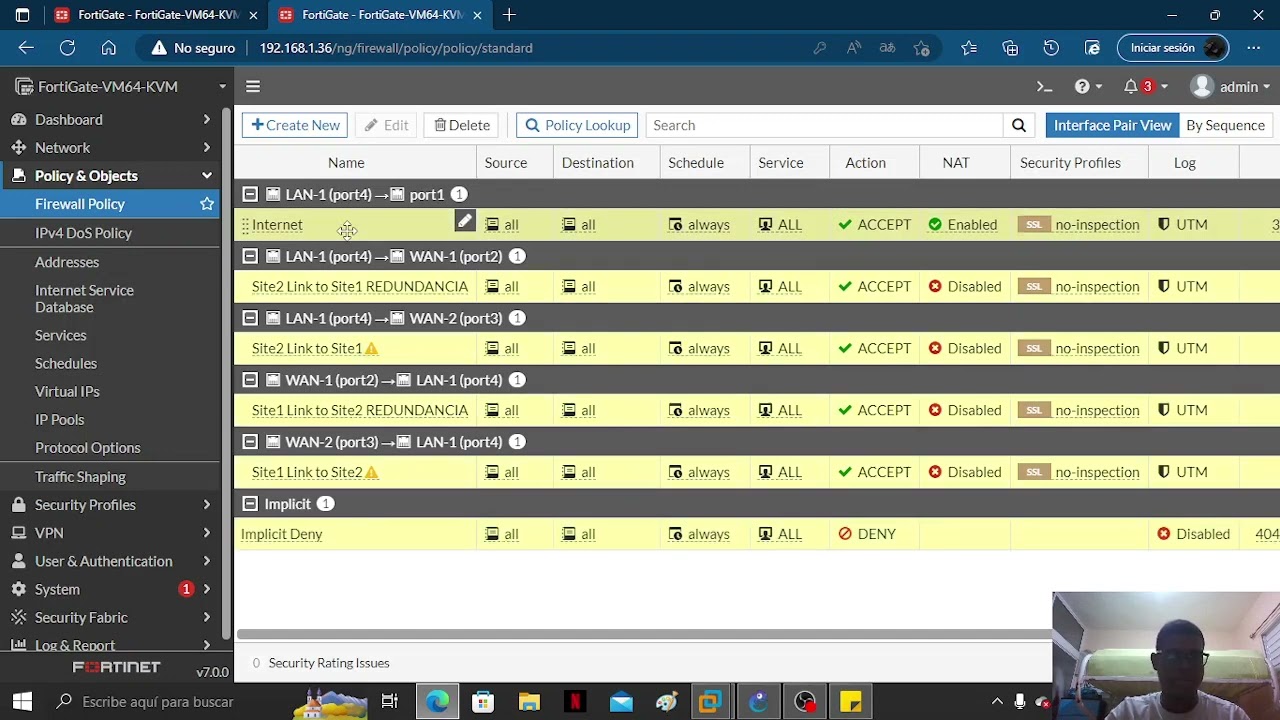Open the Mail taskbar icon
The width and height of the screenshot is (1280, 720).
621,702
